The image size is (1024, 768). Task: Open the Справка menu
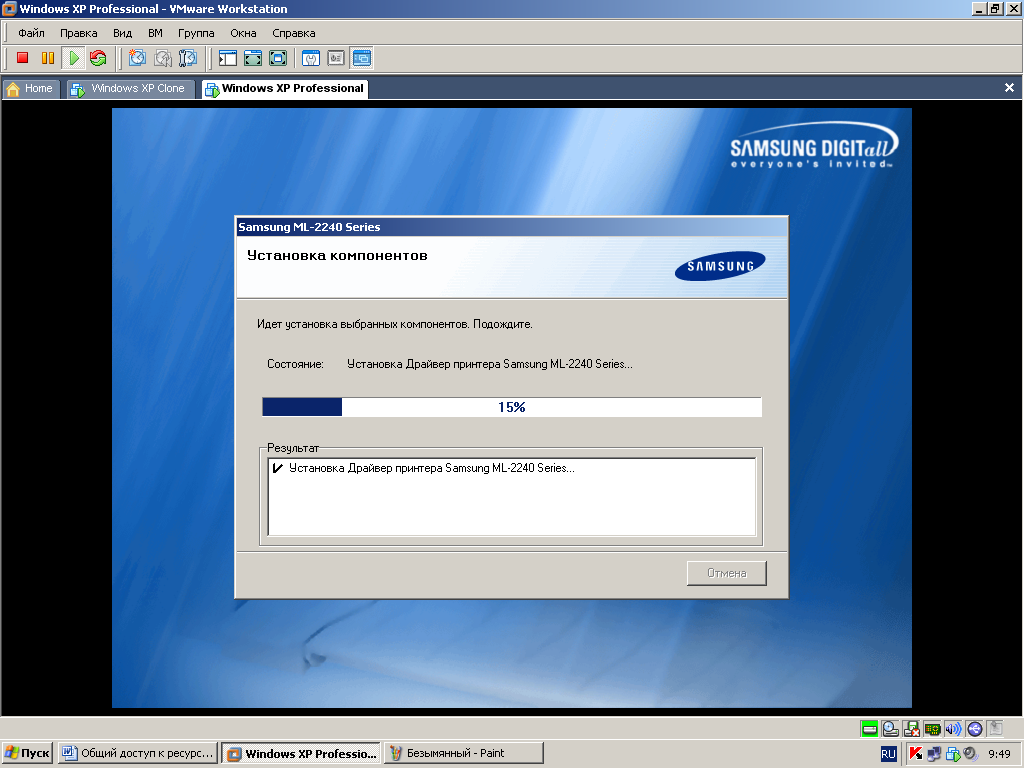click(x=294, y=33)
